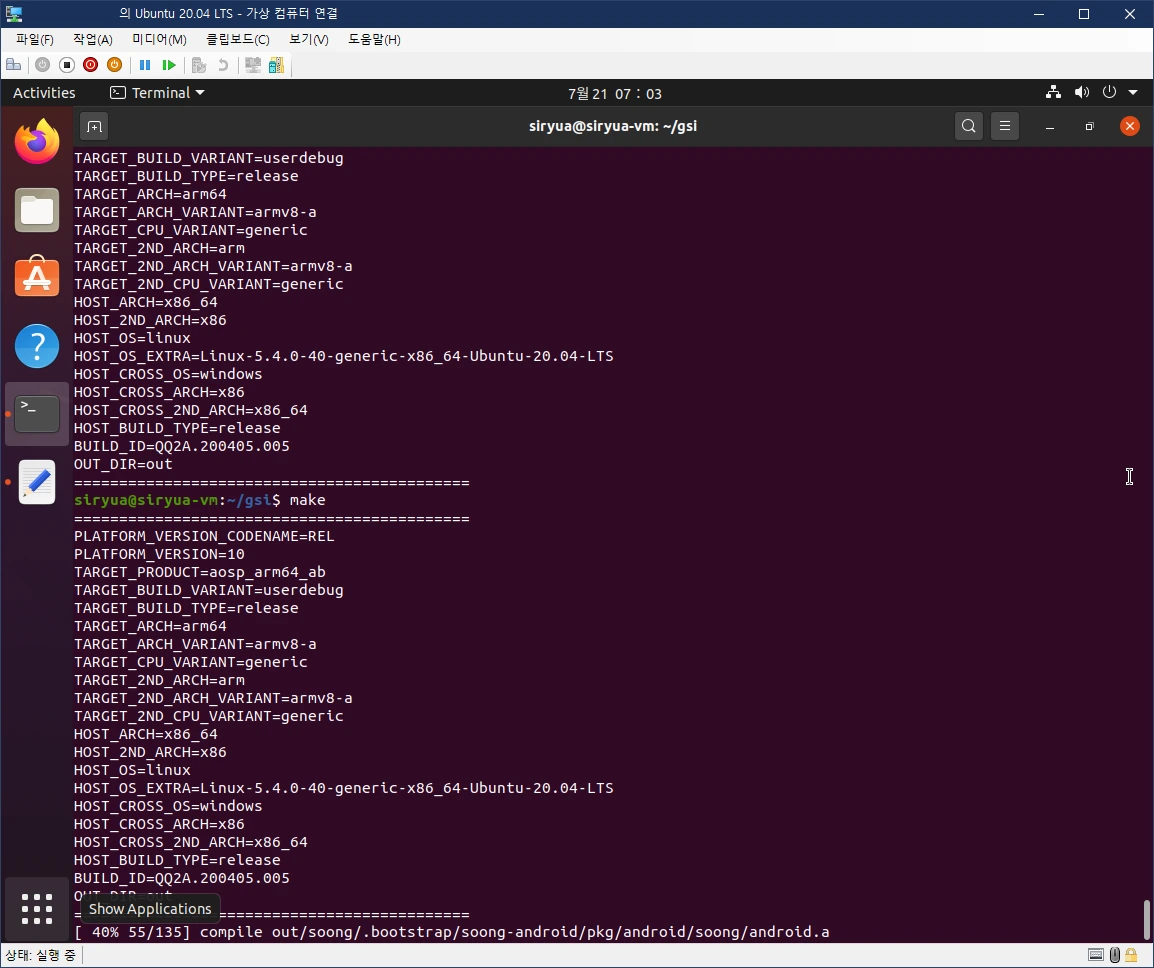
Task: Click the PLATFORM_VERSION=10 line
Action: tap(160, 554)
